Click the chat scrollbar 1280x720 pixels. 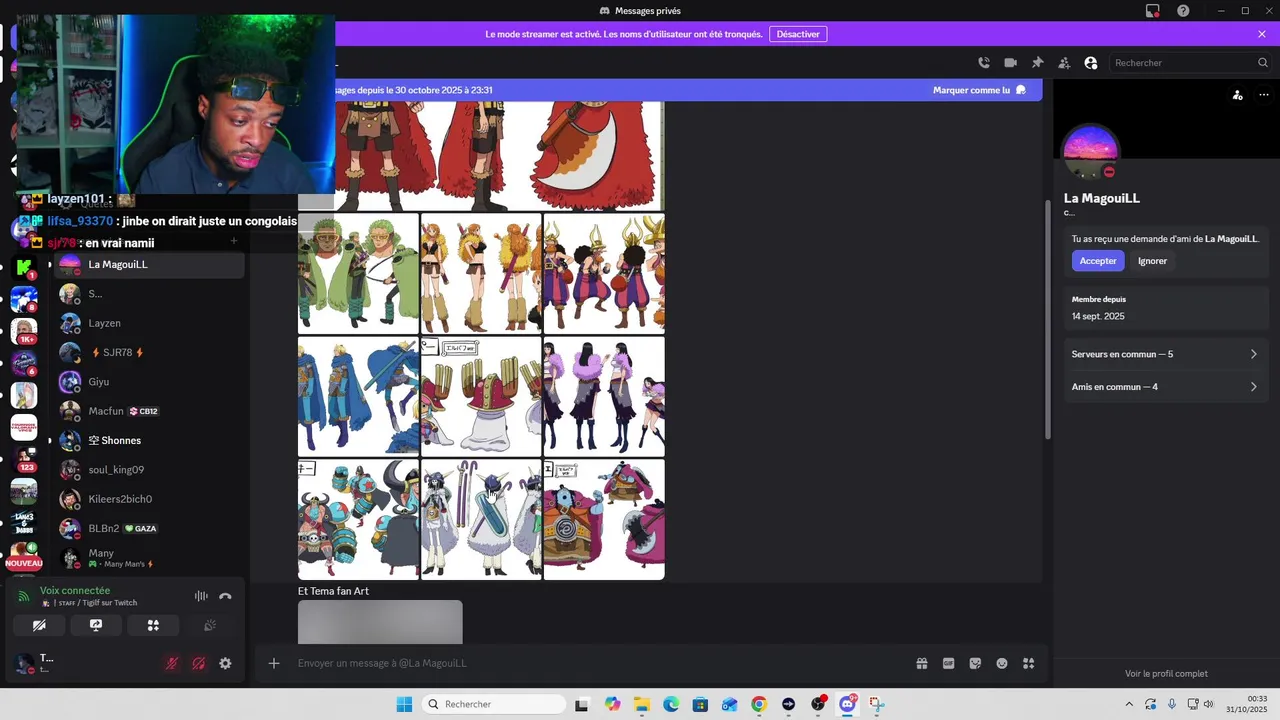point(1047,318)
